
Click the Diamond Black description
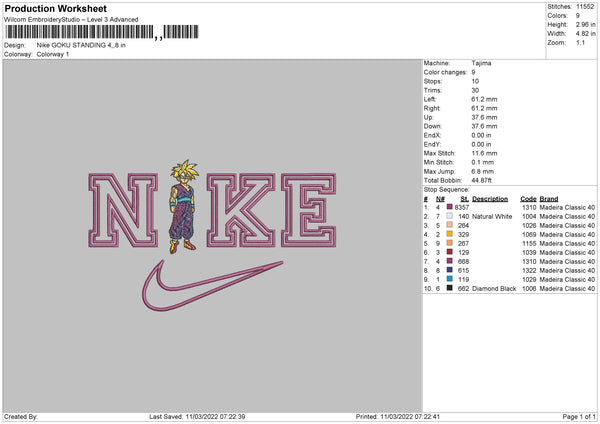tap(494, 289)
